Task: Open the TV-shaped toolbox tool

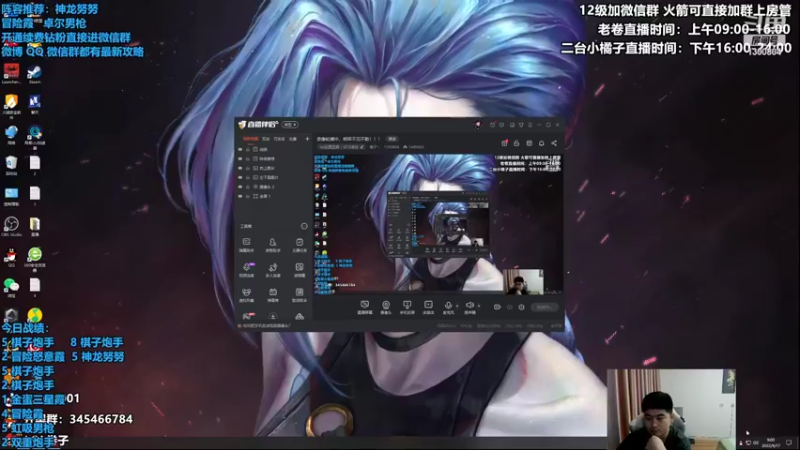Action: [x=273, y=295]
